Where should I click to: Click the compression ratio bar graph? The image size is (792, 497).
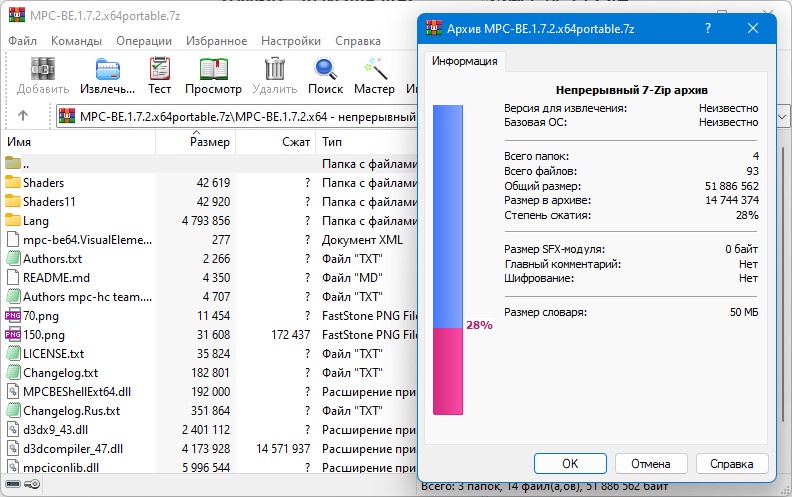tap(448, 260)
